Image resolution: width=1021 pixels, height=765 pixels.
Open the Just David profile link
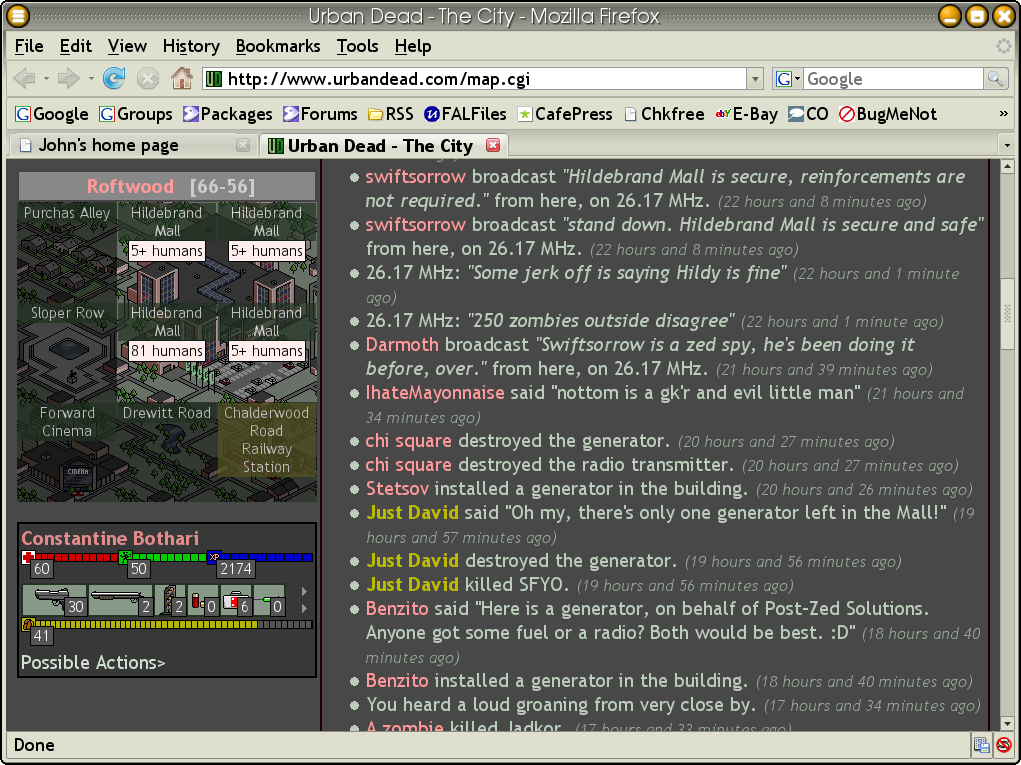[x=412, y=513]
